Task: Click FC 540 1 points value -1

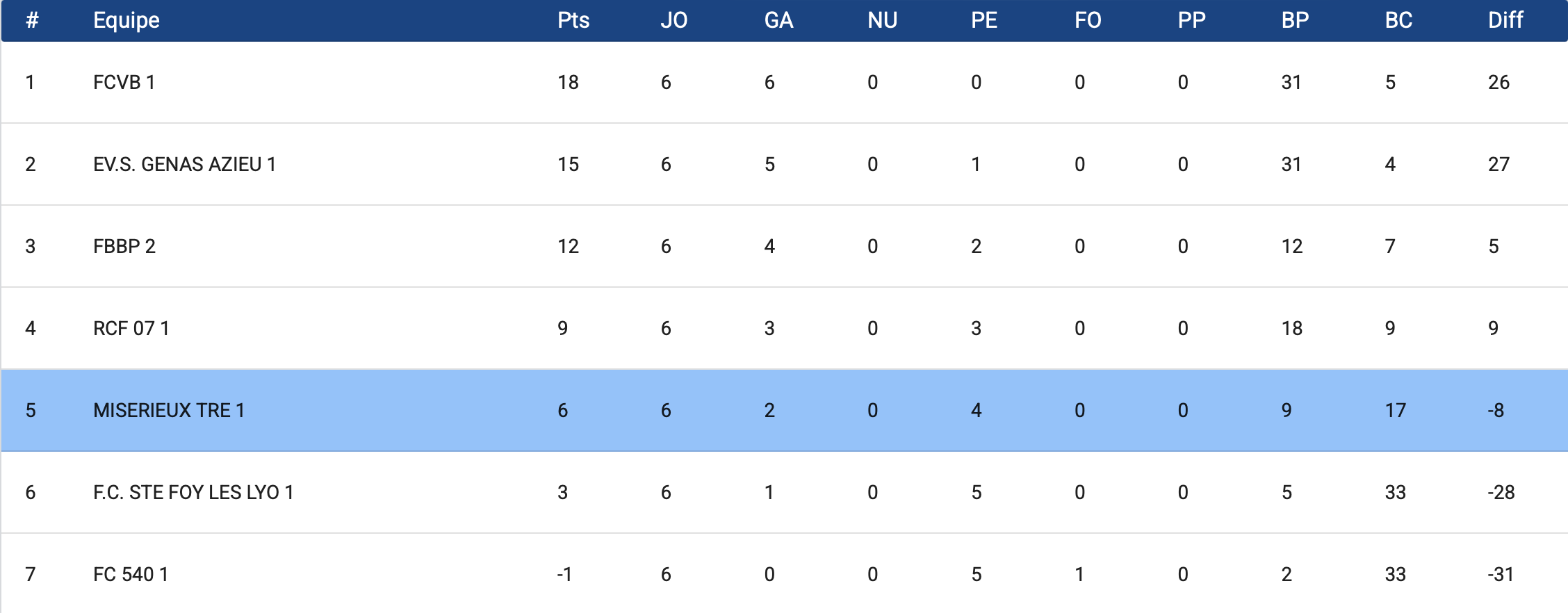Action: click(564, 574)
